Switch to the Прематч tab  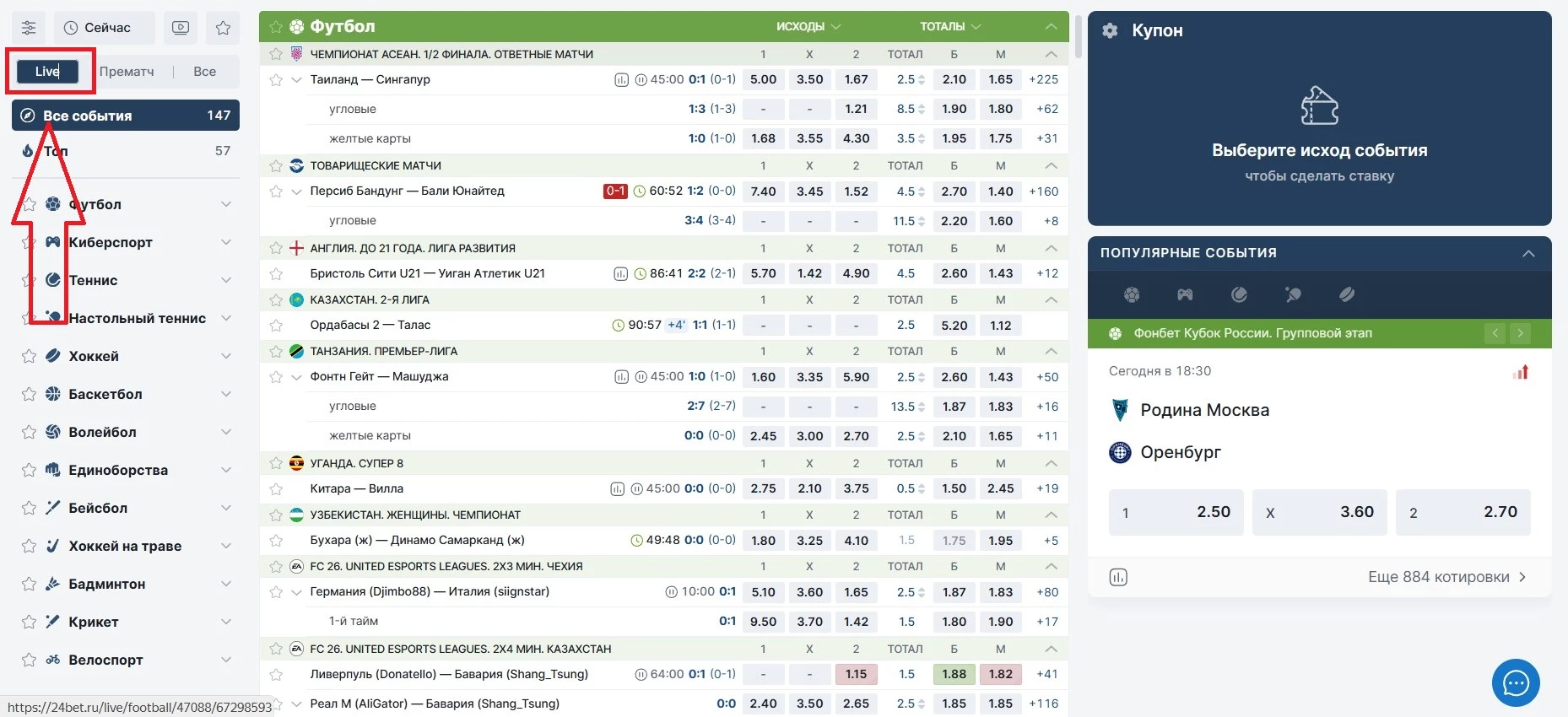pos(127,72)
